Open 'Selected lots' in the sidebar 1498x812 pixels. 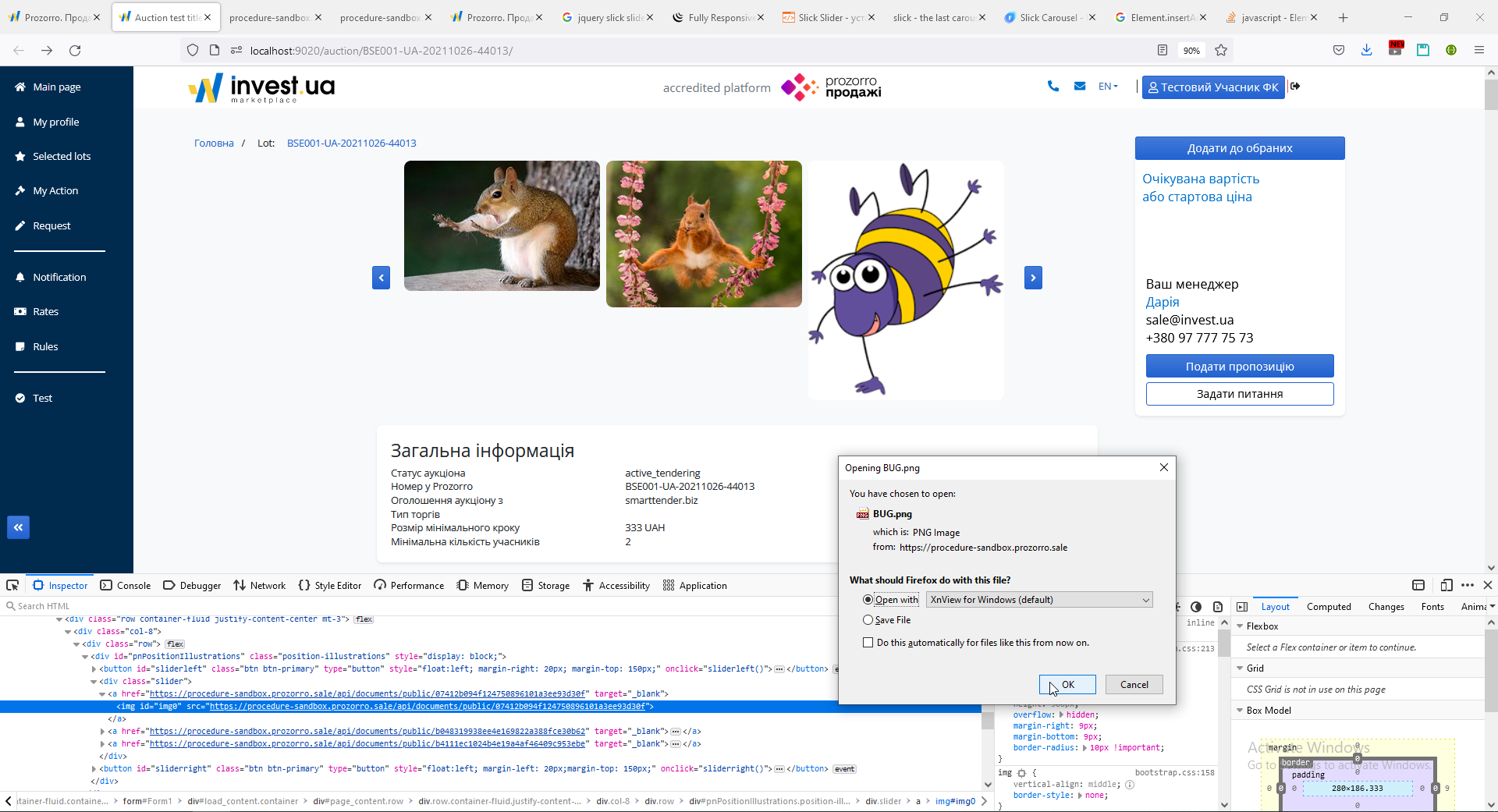click(x=62, y=156)
